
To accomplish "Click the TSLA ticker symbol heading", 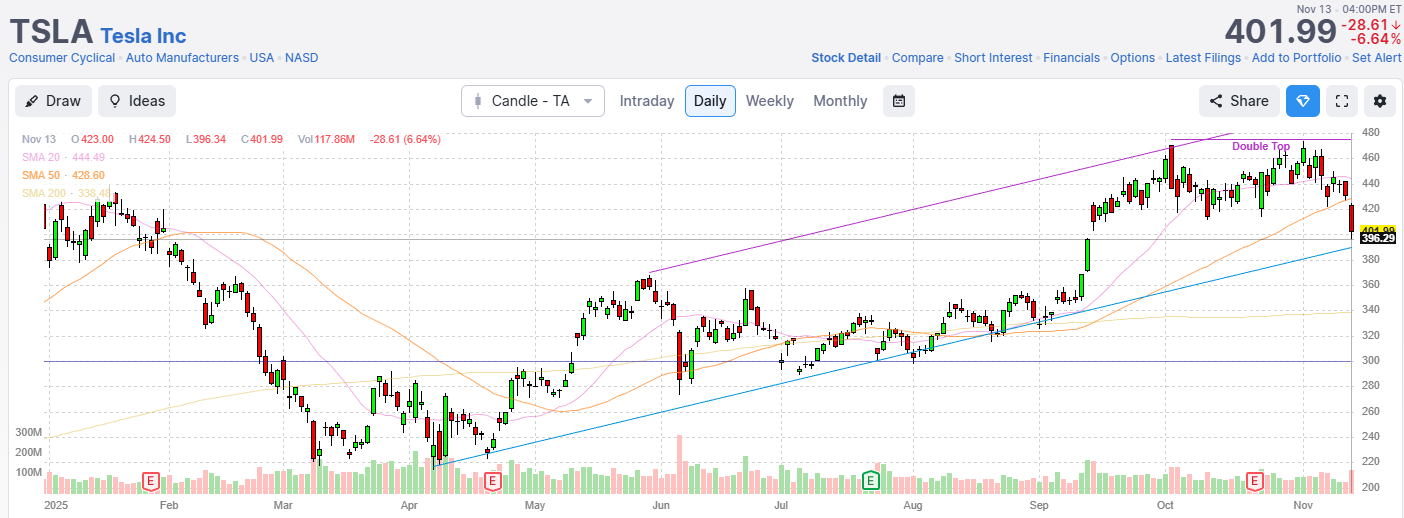I will tap(51, 32).
